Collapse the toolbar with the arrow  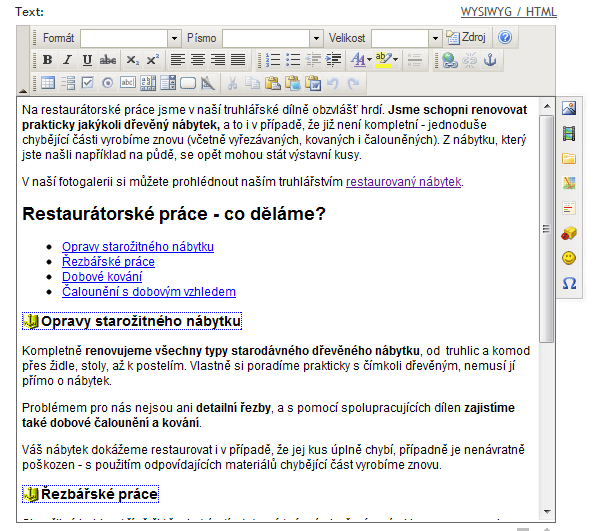[23, 91]
